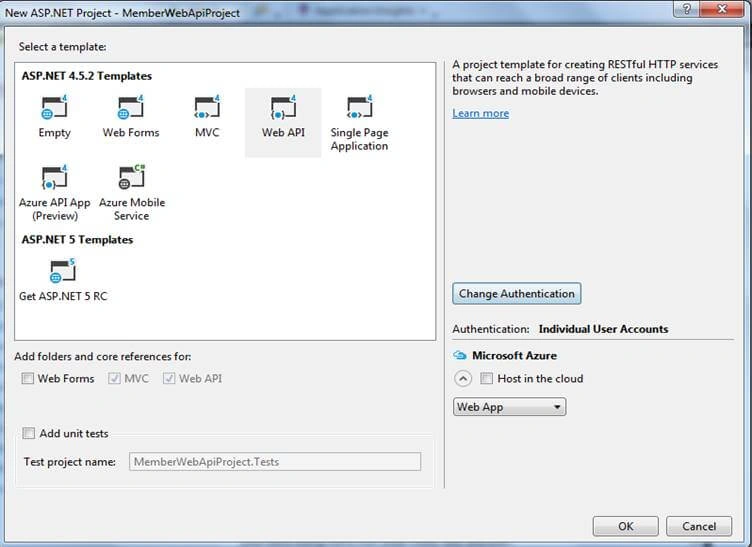The width and height of the screenshot is (752, 547).
Task: Click the Select a template label
Action: [x=62, y=47]
